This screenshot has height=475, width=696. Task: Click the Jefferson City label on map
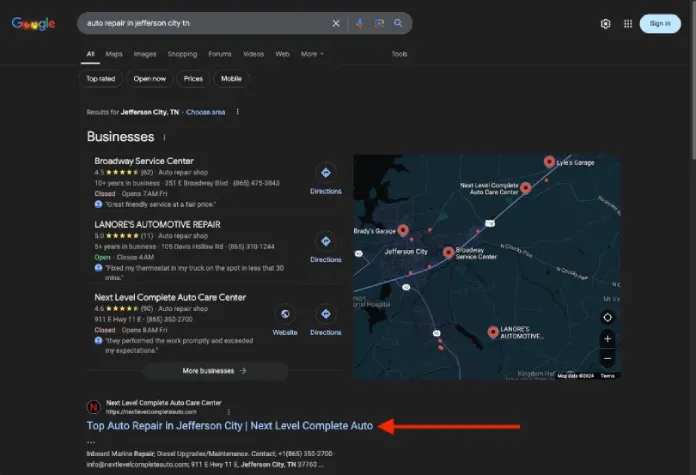coord(406,252)
